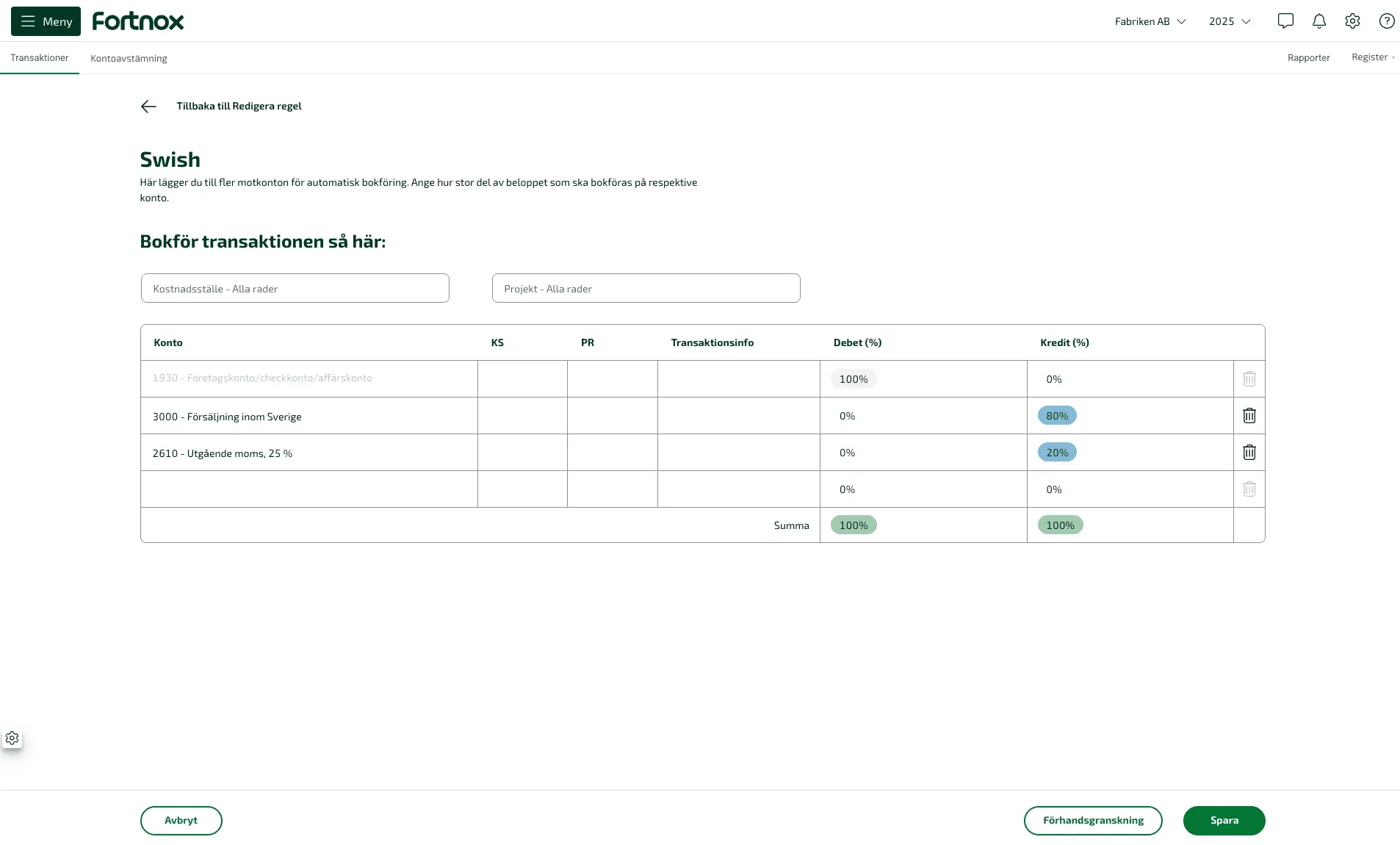This screenshot has width=1400, height=845.
Task: Delete the 2610 Utgående moms row
Action: click(x=1249, y=453)
